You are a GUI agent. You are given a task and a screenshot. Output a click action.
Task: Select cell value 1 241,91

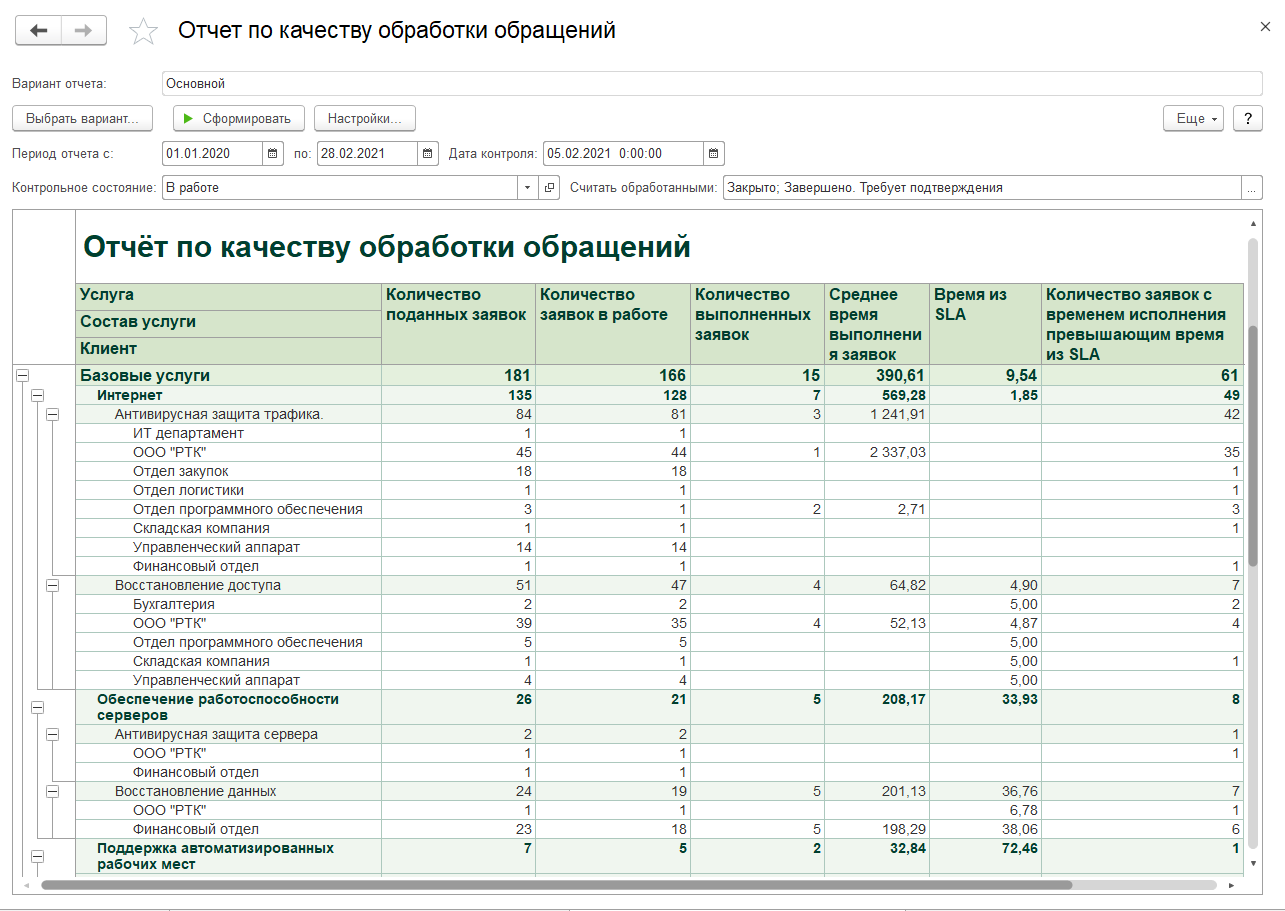pyautogui.click(x=877, y=414)
